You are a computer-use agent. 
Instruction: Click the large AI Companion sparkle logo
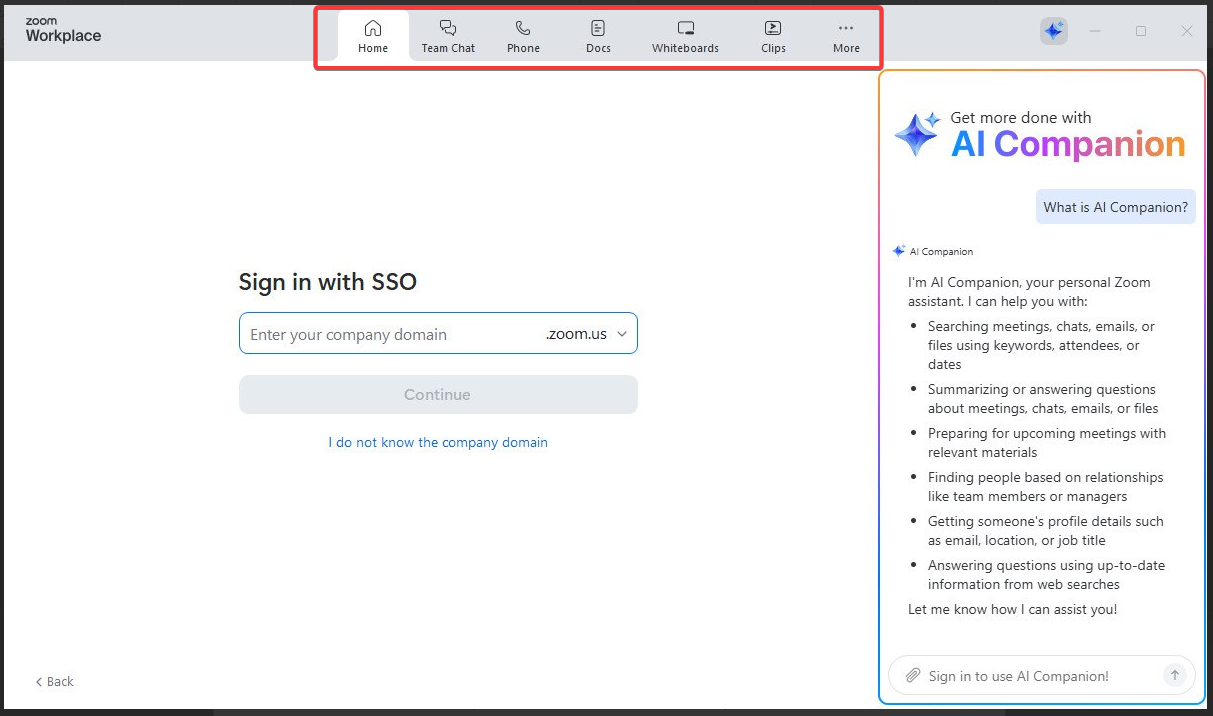coord(917,134)
